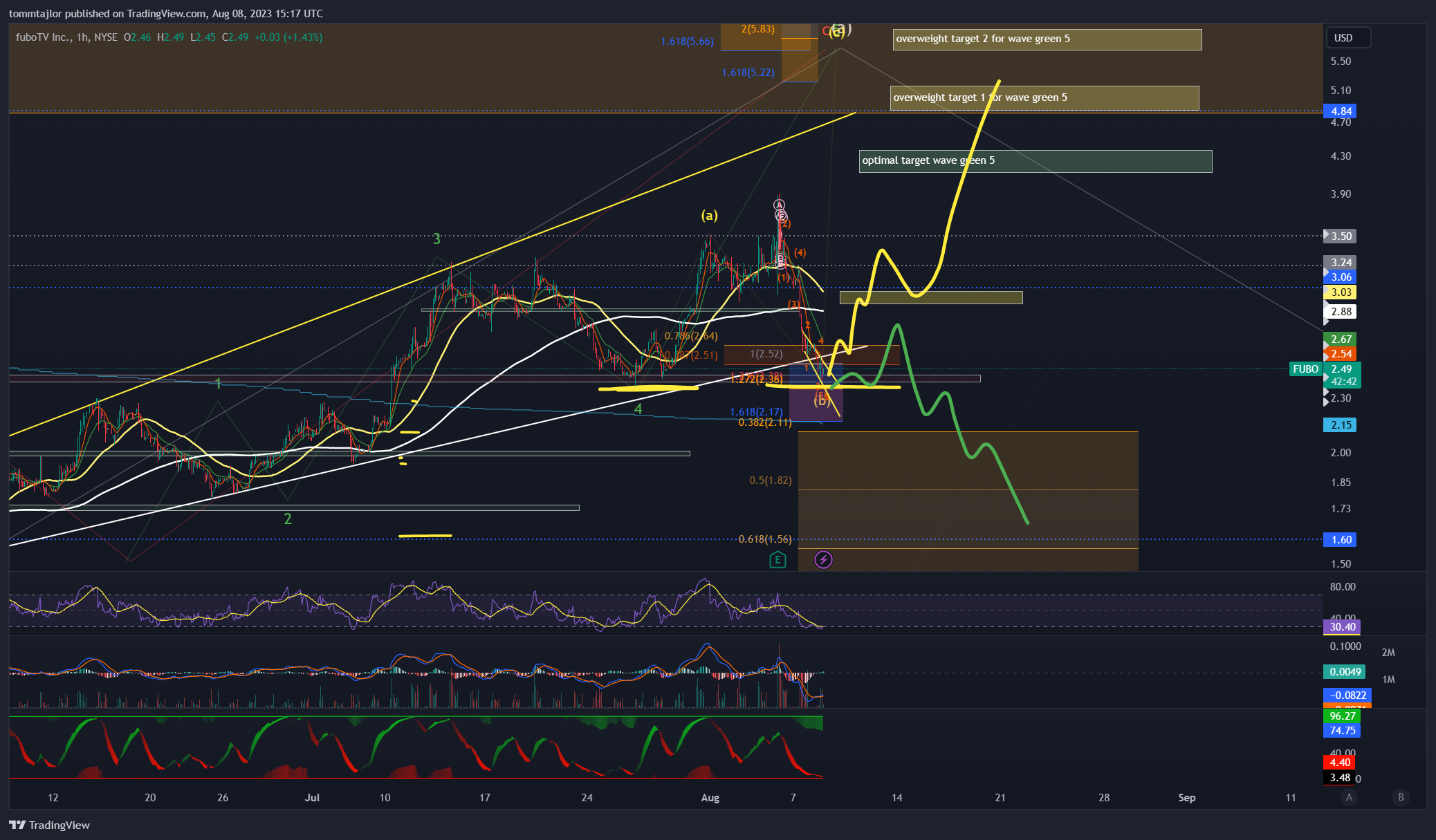Click the fuboTV Inc. symbol title

[x=44, y=37]
